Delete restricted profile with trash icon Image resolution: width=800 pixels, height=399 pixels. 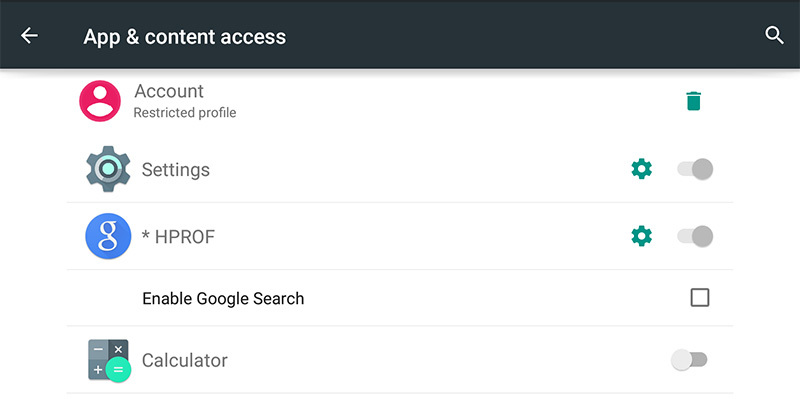[x=693, y=101]
